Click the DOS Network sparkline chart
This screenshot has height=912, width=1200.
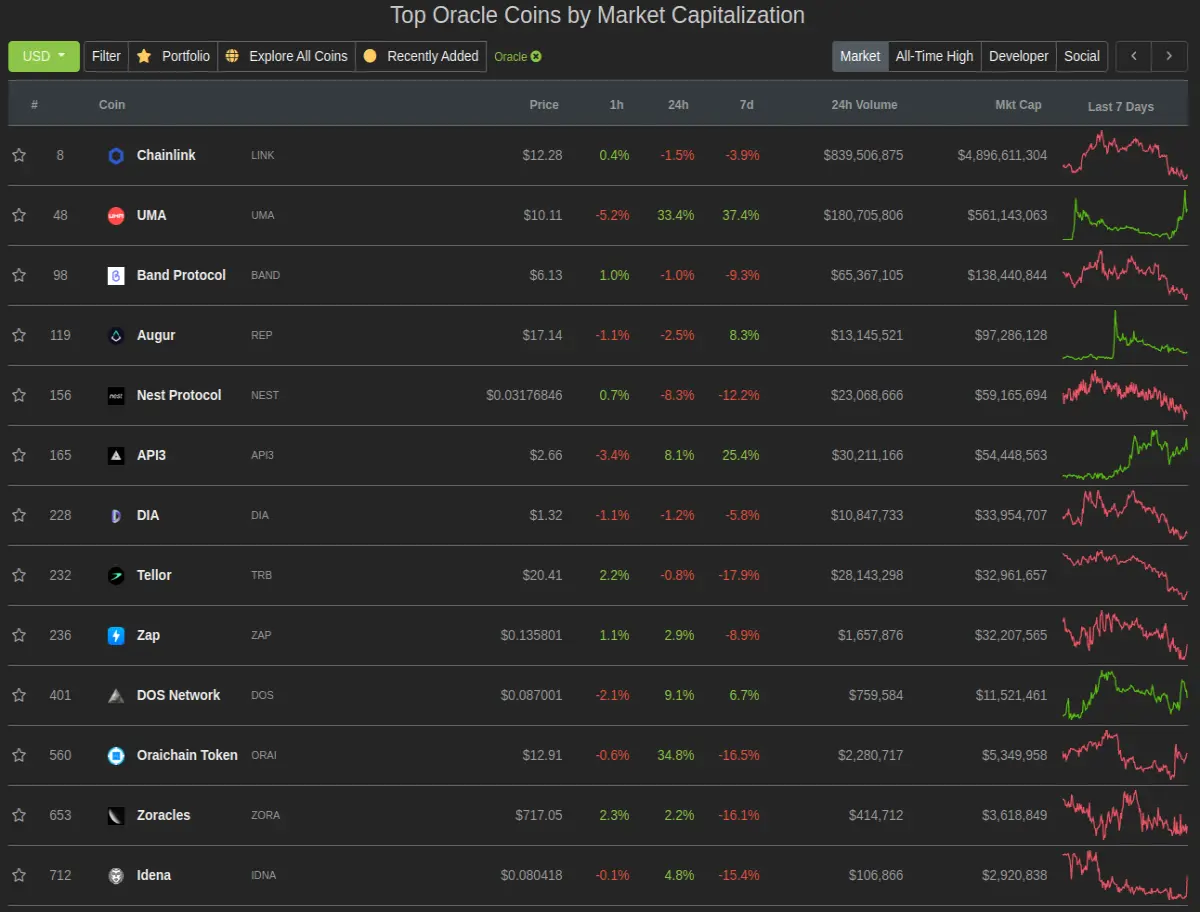[x=1125, y=695]
